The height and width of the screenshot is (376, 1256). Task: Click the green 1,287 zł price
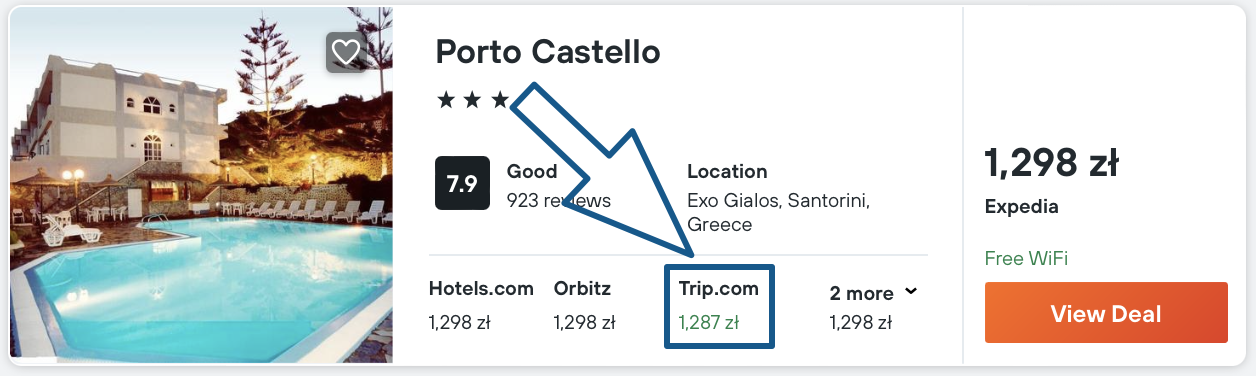coord(708,322)
